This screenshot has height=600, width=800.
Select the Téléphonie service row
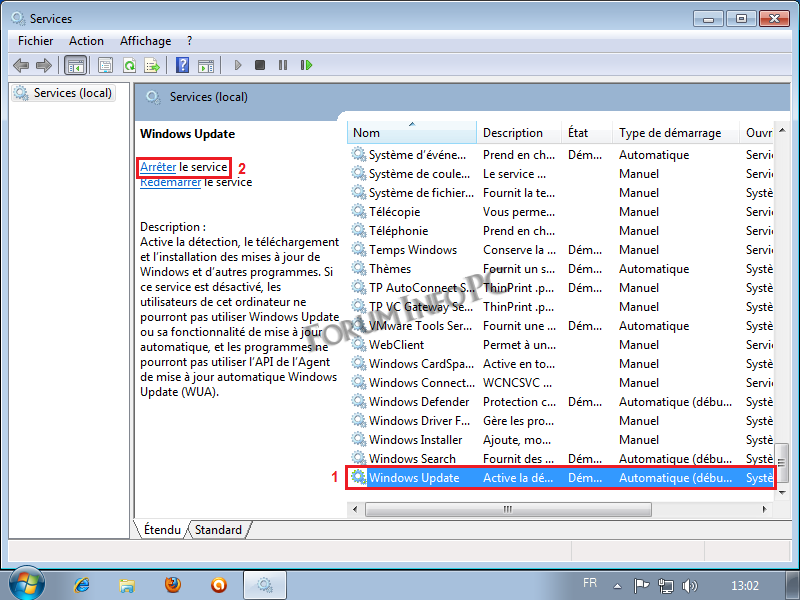561,231
